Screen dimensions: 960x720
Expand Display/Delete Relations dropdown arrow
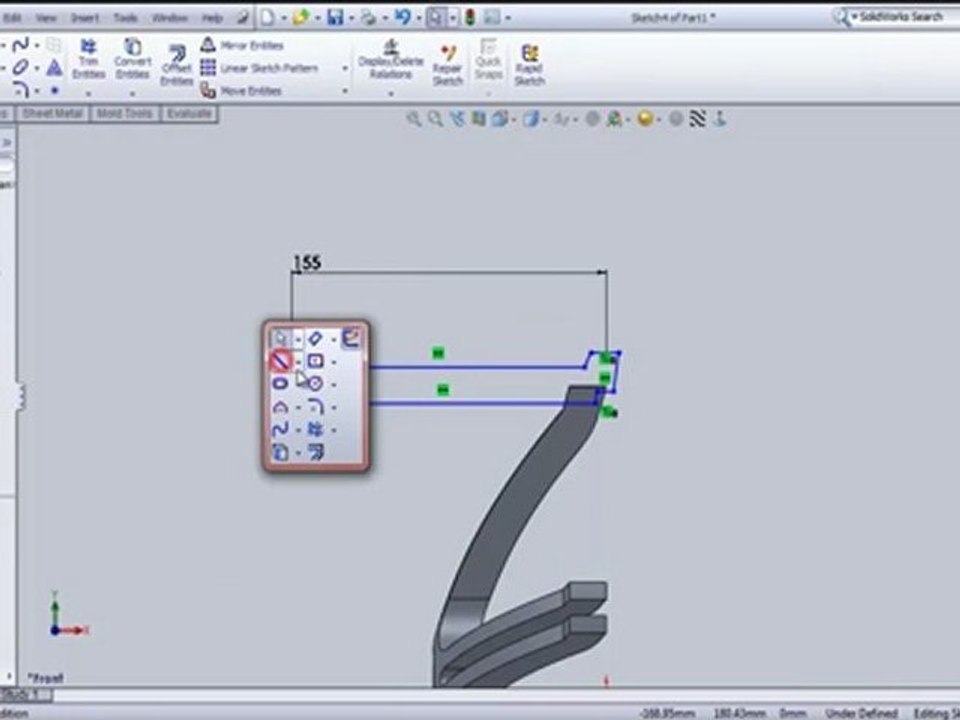click(x=391, y=94)
